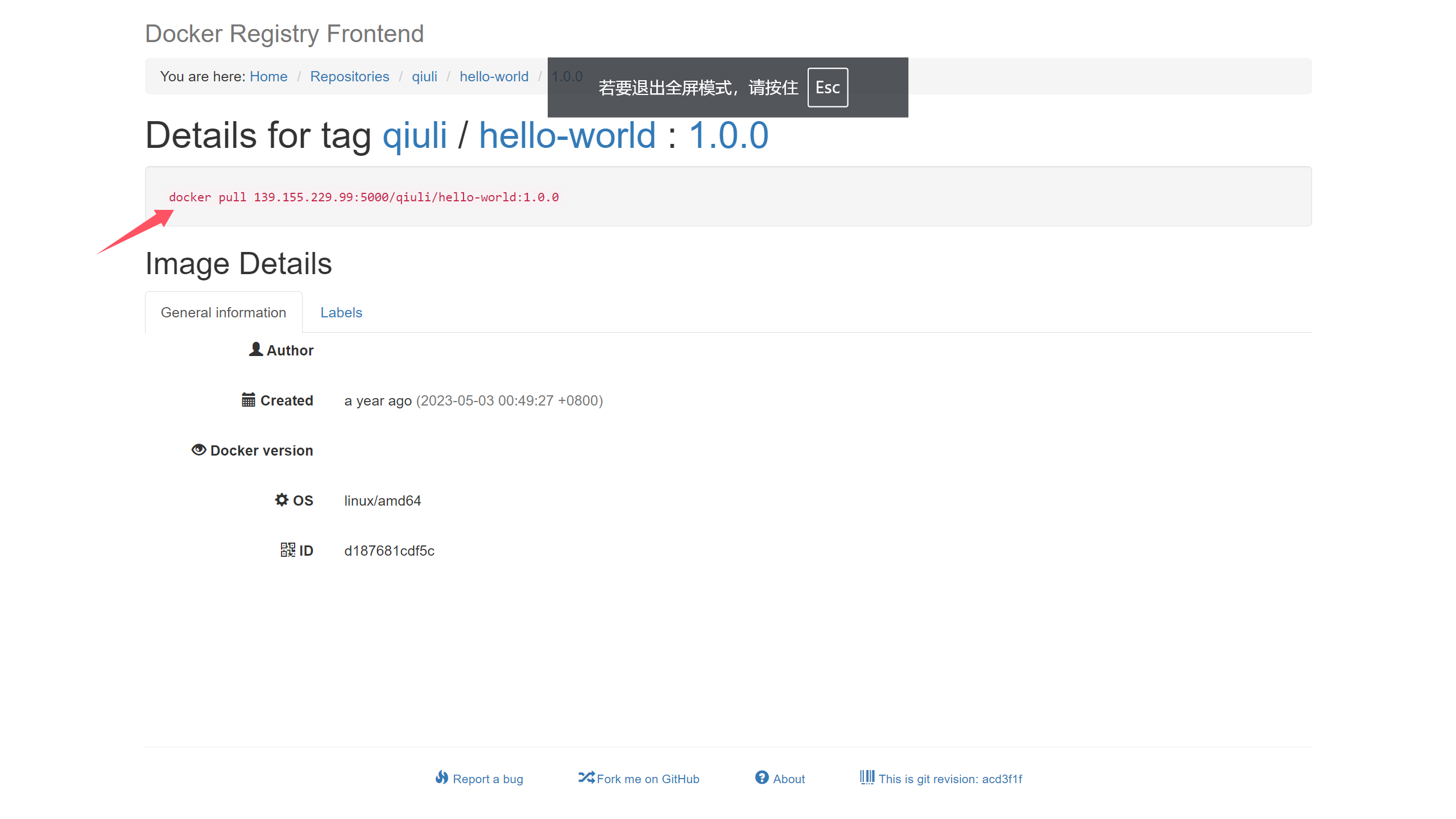Click hello-world in the page heading
Screen dimensions: 1456x819
pos(567,135)
